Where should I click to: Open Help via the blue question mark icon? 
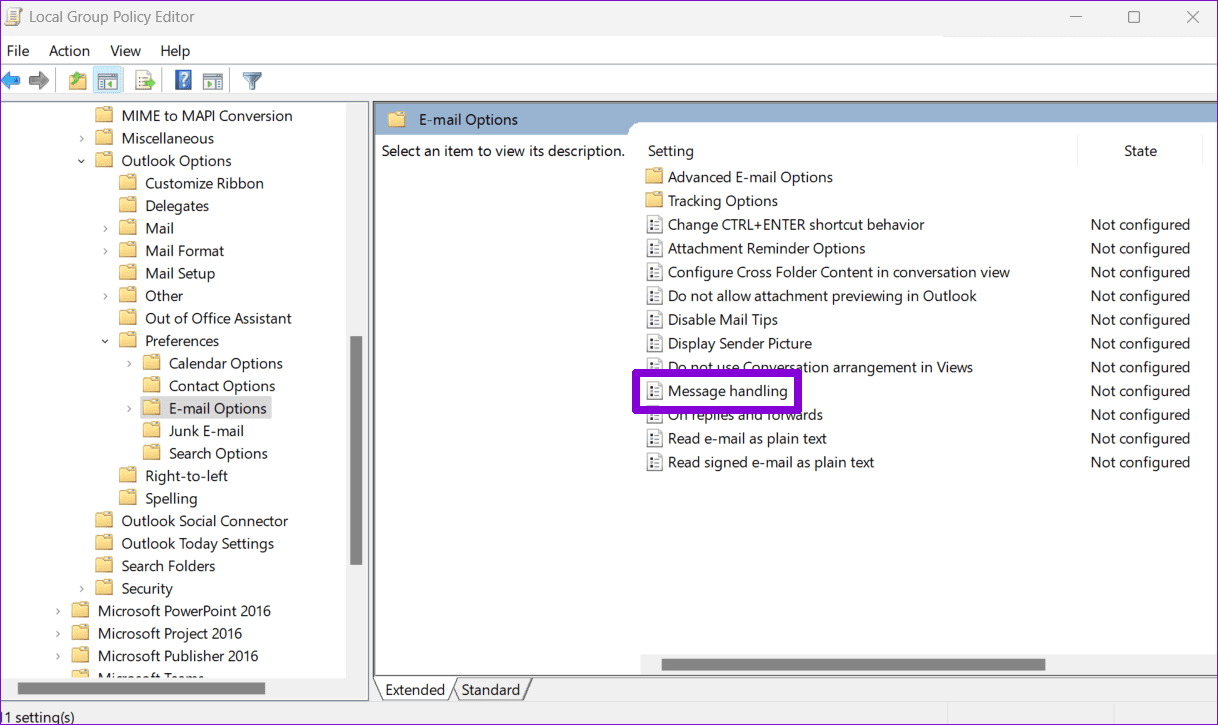click(183, 80)
